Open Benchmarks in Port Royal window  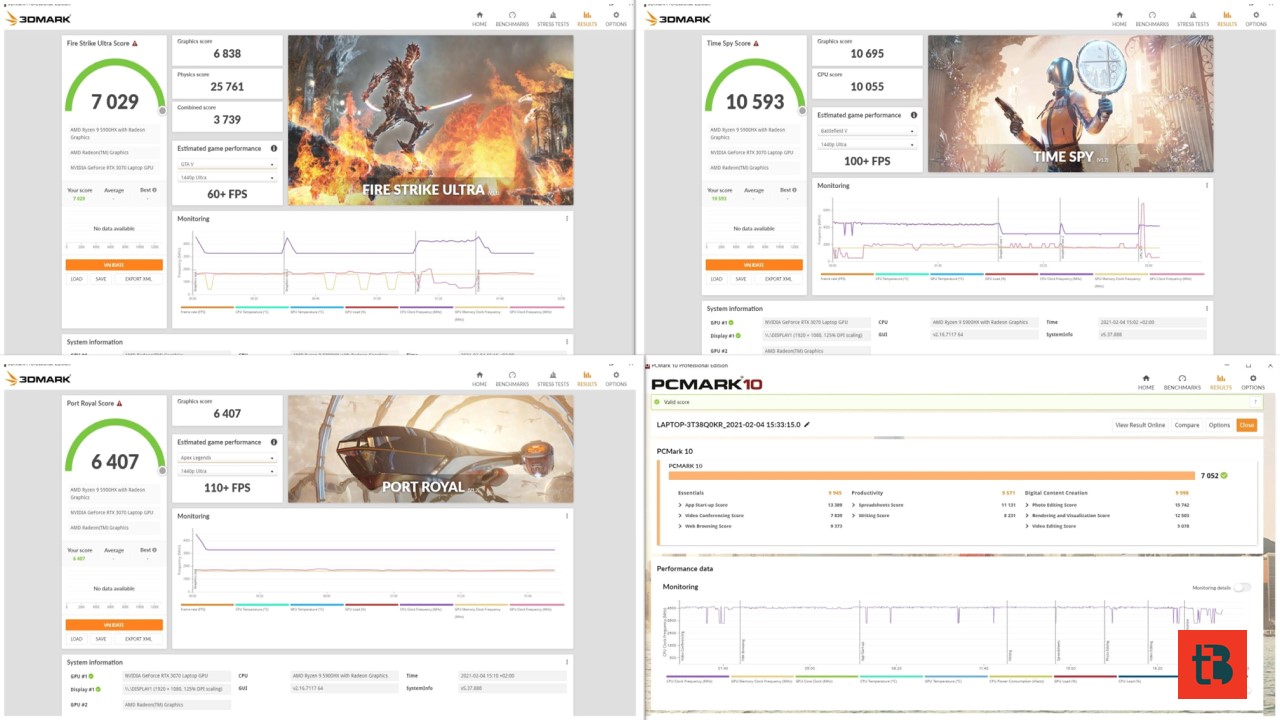pyautogui.click(x=512, y=378)
